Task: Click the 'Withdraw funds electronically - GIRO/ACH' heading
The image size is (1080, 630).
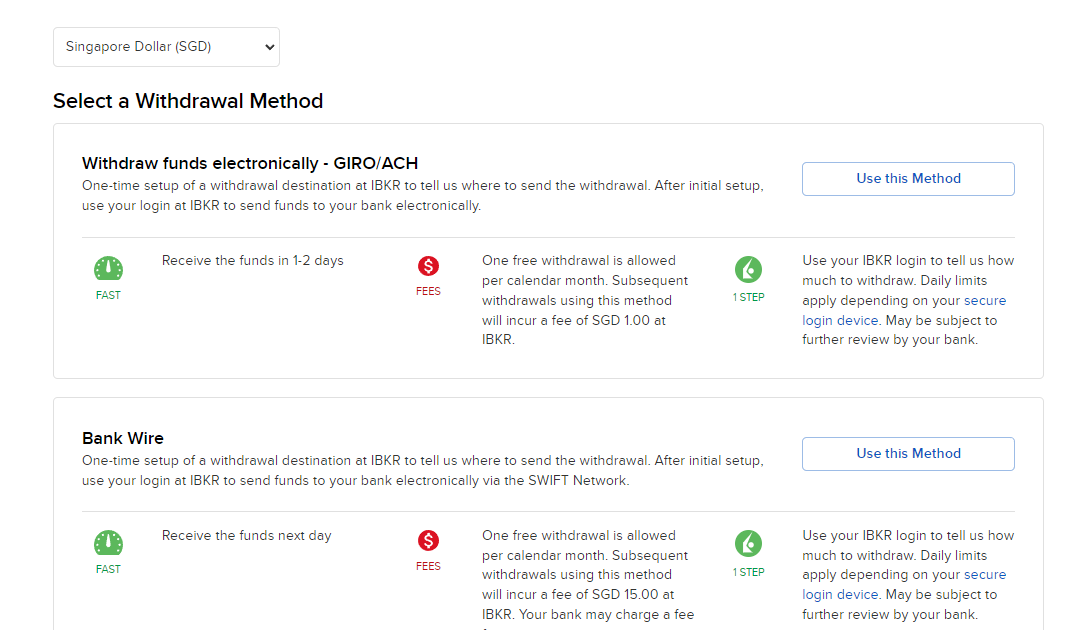Action: point(250,163)
